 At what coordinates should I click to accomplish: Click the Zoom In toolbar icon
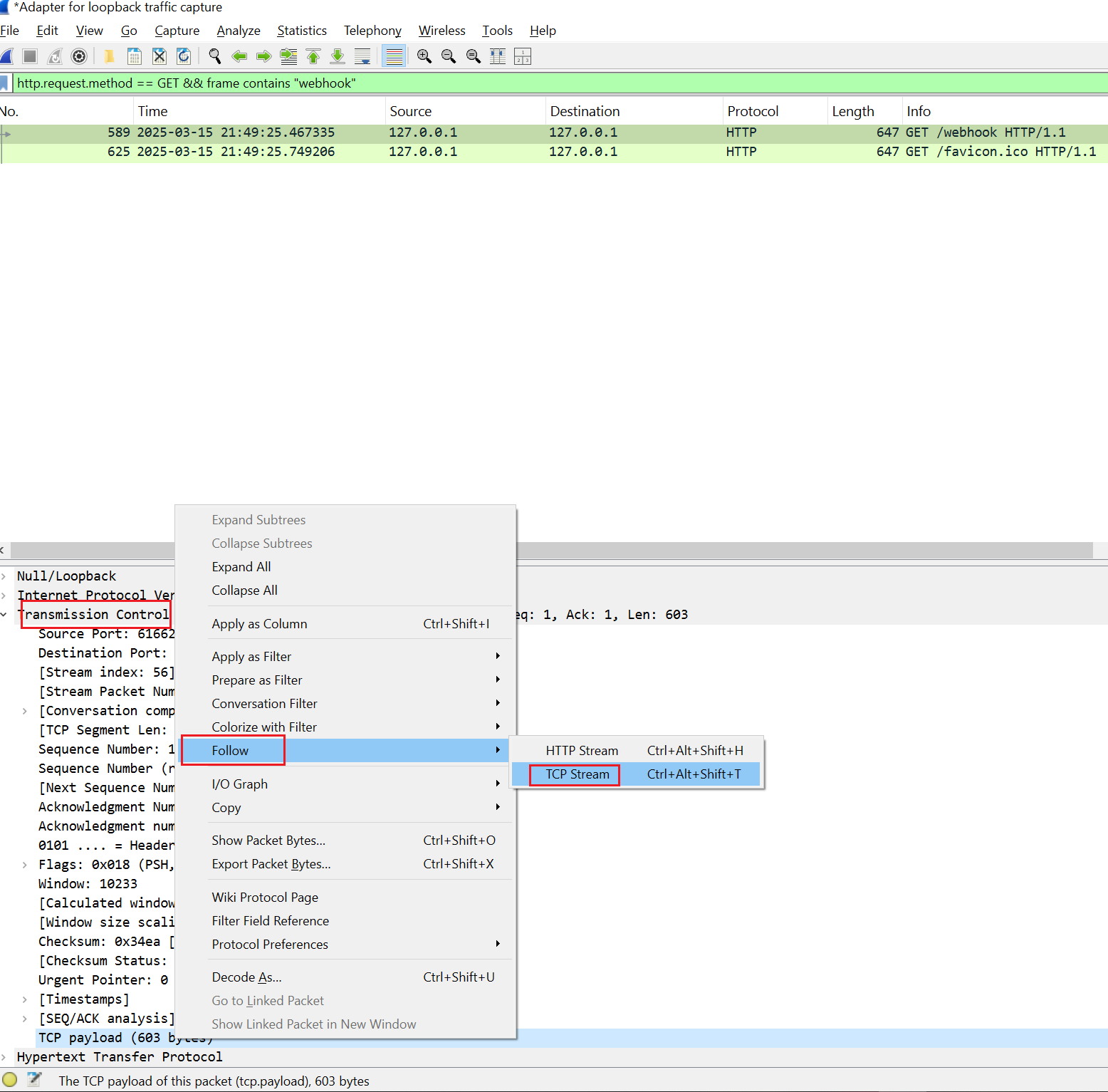click(x=424, y=56)
